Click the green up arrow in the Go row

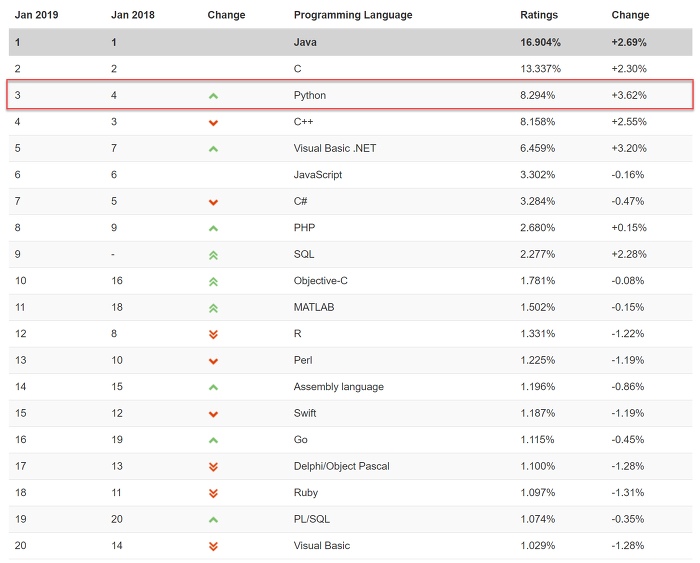tap(213, 441)
